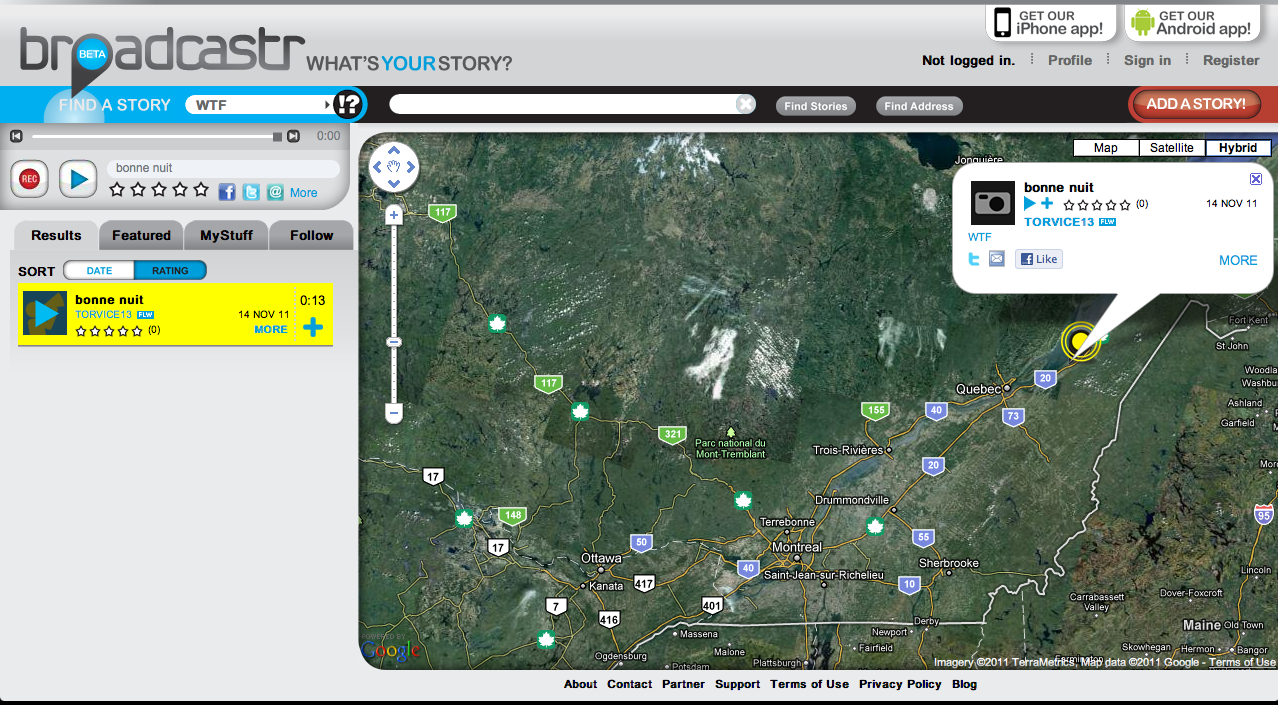Click the red REC record button

tap(30, 179)
